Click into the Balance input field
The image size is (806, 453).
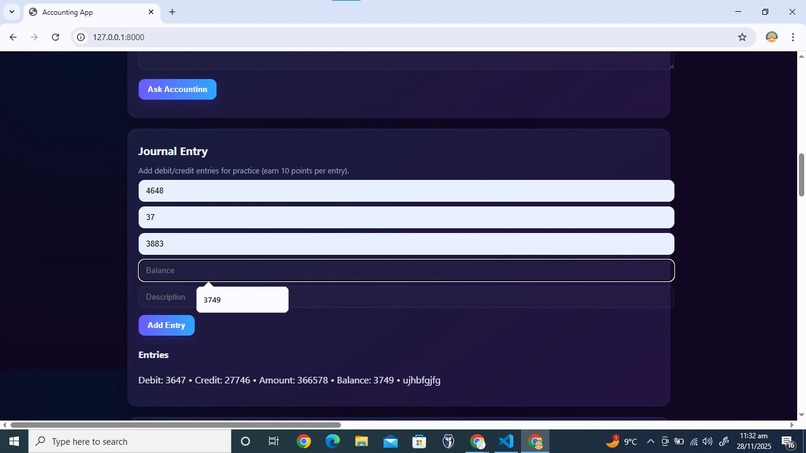pyautogui.click(x=406, y=270)
